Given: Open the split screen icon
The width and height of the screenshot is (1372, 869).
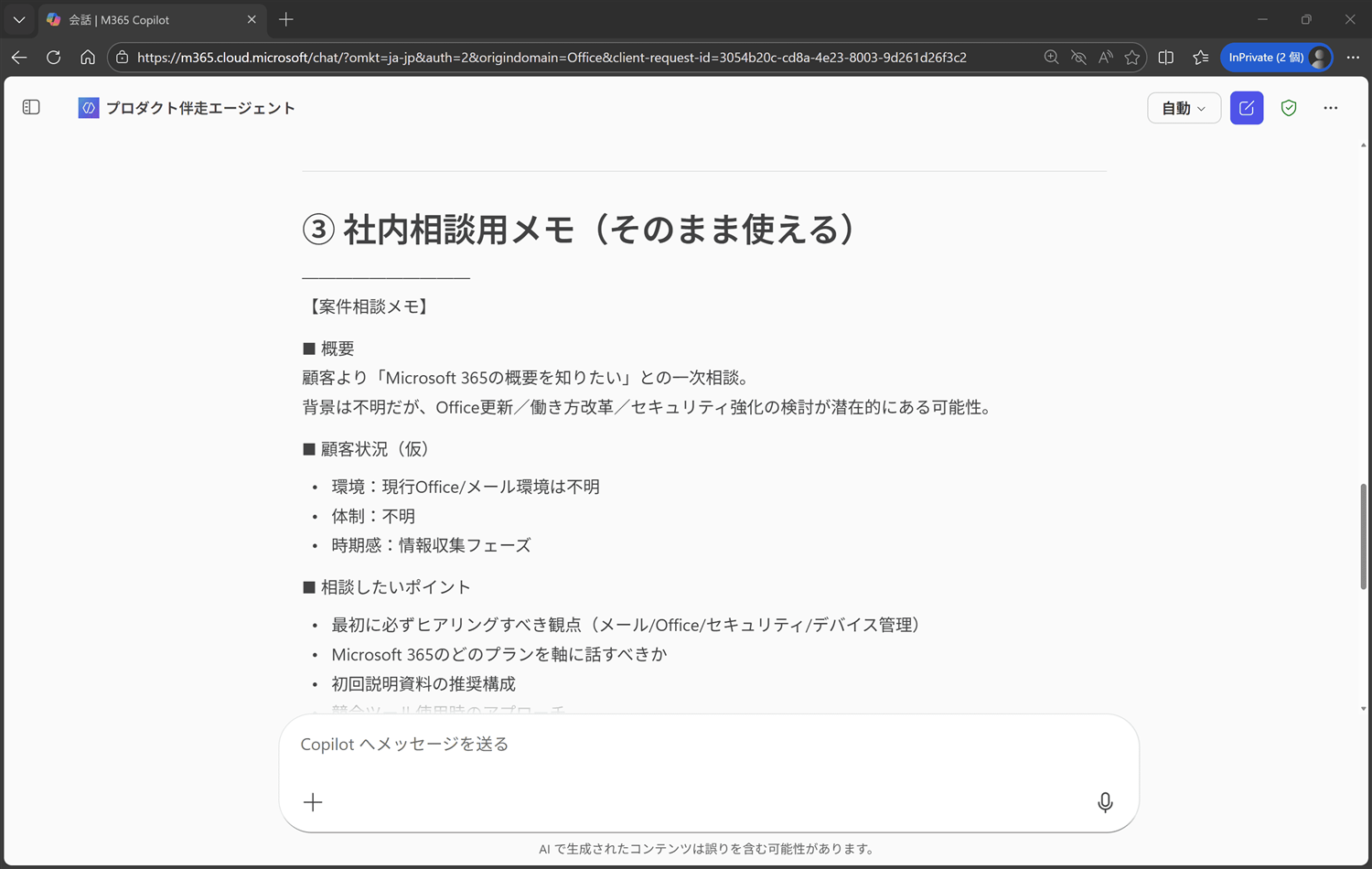Looking at the screenshot, I should tap(1166, 57).
